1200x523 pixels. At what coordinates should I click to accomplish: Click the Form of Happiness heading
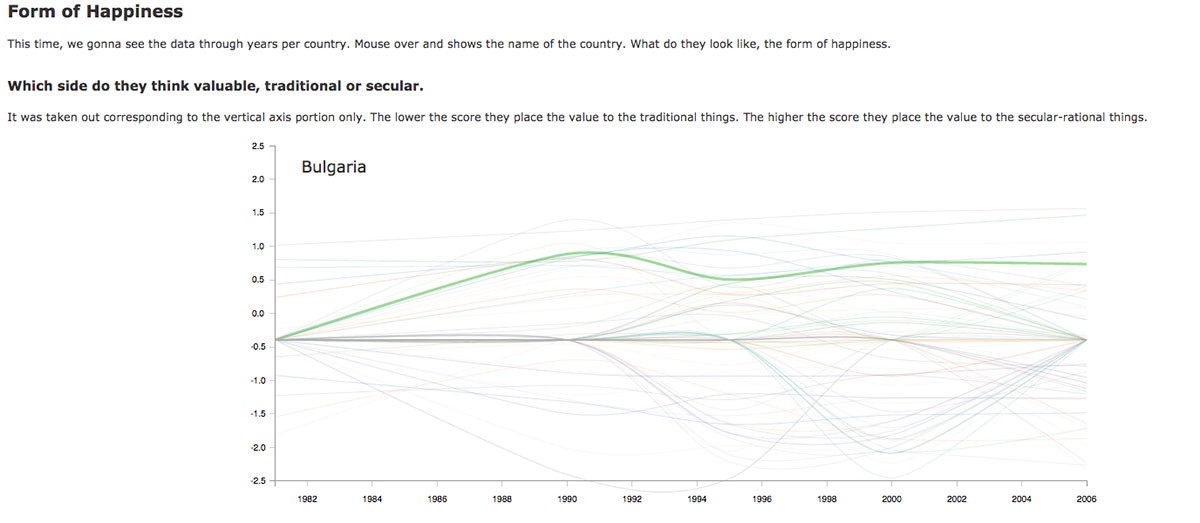tap(95, 12)
